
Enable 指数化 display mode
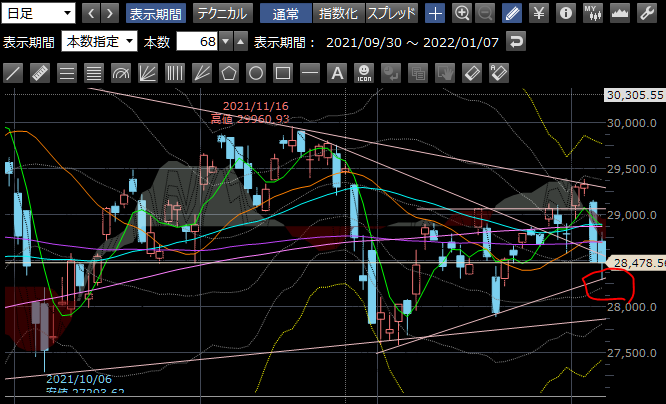coord(340,13)
